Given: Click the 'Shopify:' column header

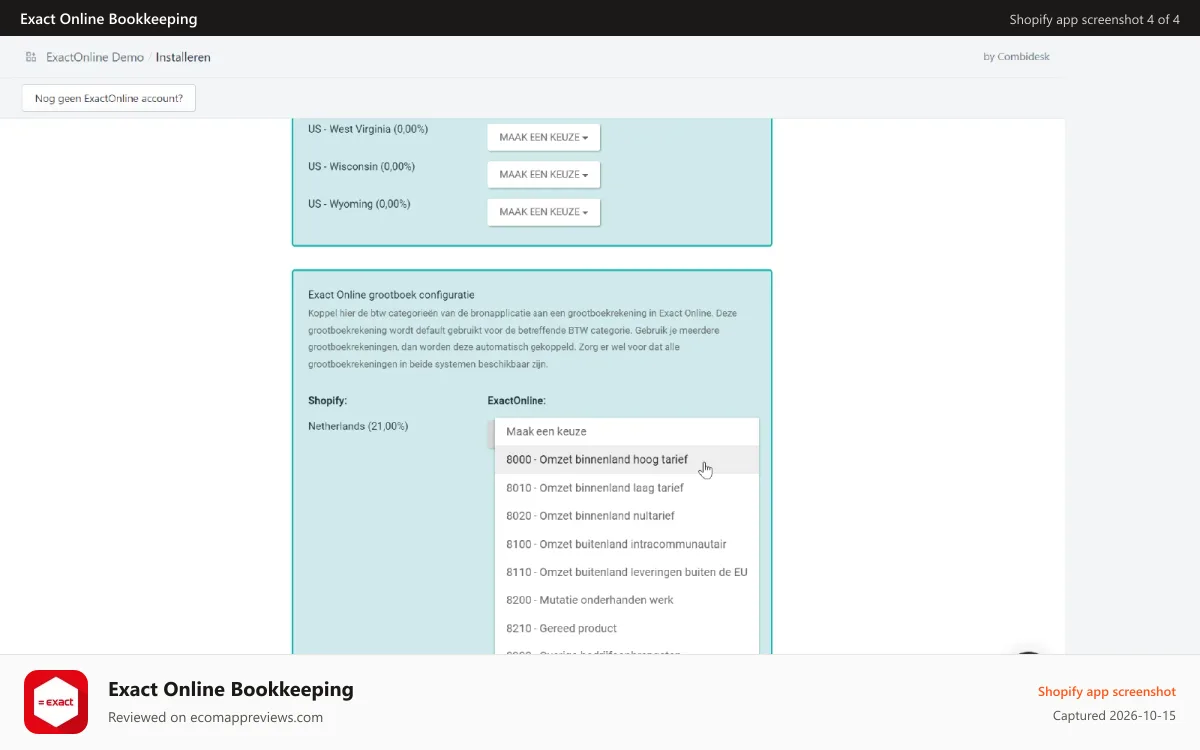Looking at the screenshot, I should point(328,400).
